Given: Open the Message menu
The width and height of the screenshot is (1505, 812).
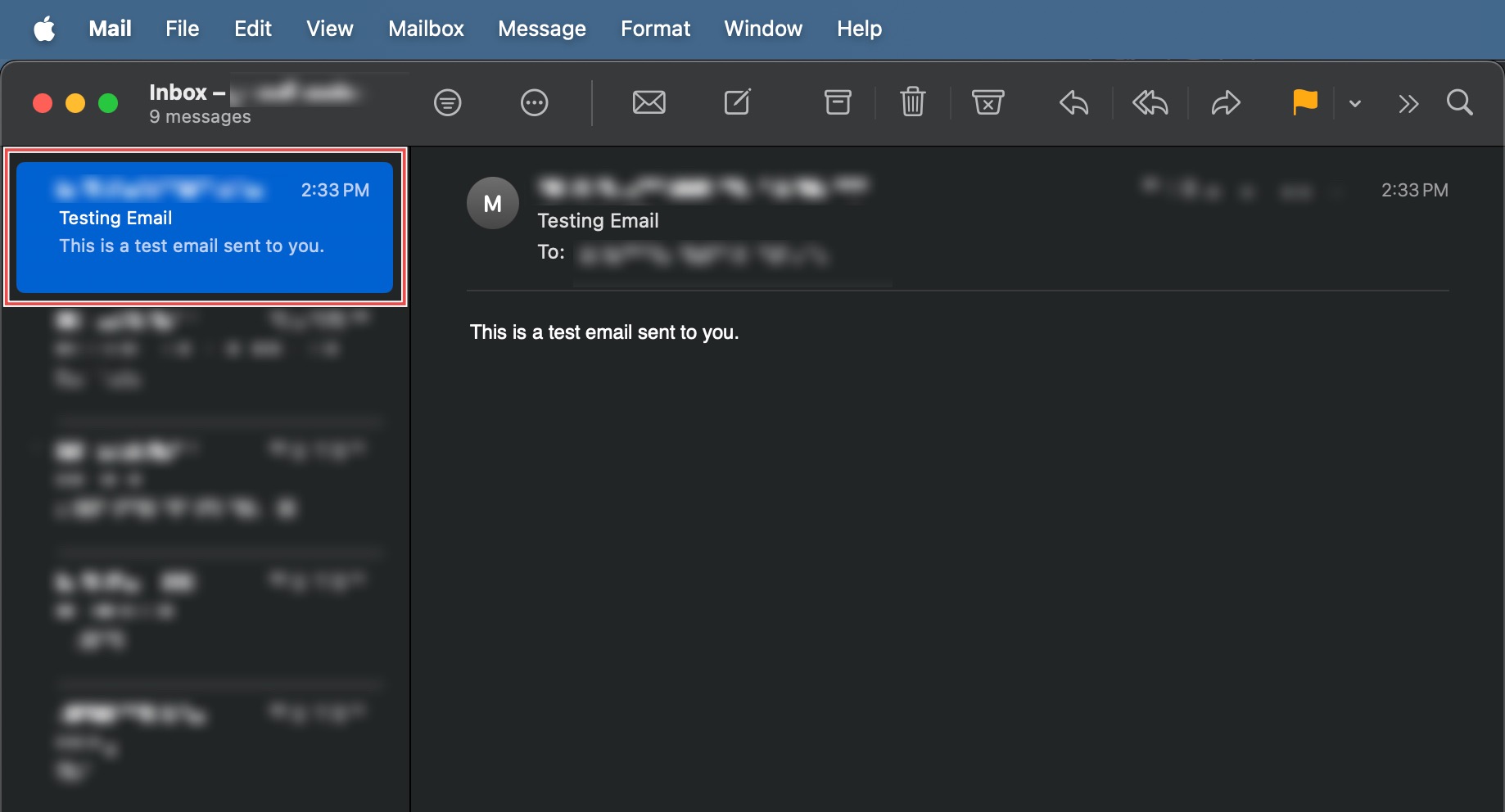Looking at the screenshot, I should [x=541, y=29].
